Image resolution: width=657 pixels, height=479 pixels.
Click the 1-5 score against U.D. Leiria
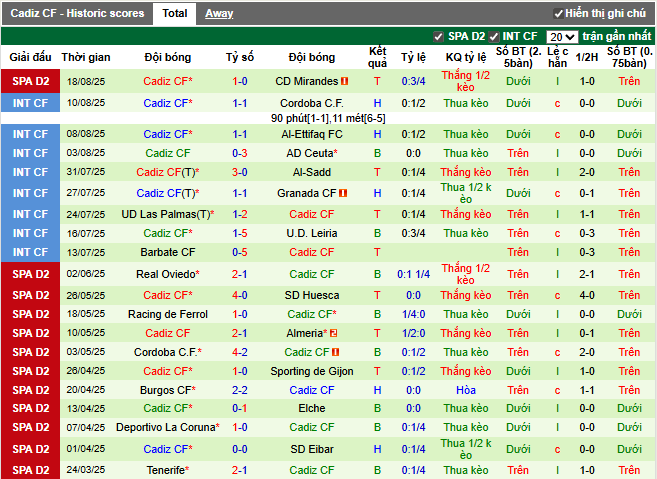coord(240,233)
